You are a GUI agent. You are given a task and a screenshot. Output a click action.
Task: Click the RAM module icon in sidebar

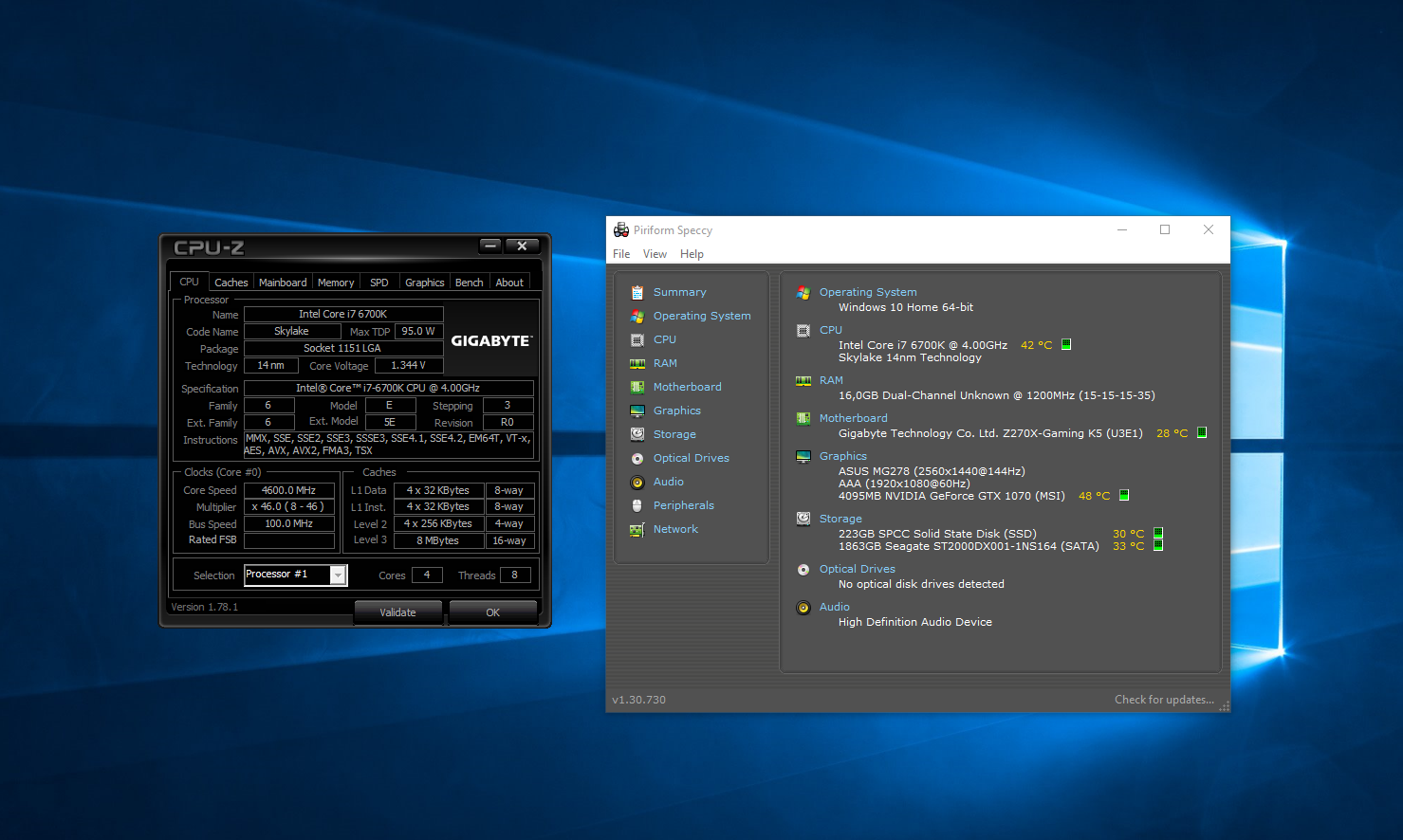point(637,364)
